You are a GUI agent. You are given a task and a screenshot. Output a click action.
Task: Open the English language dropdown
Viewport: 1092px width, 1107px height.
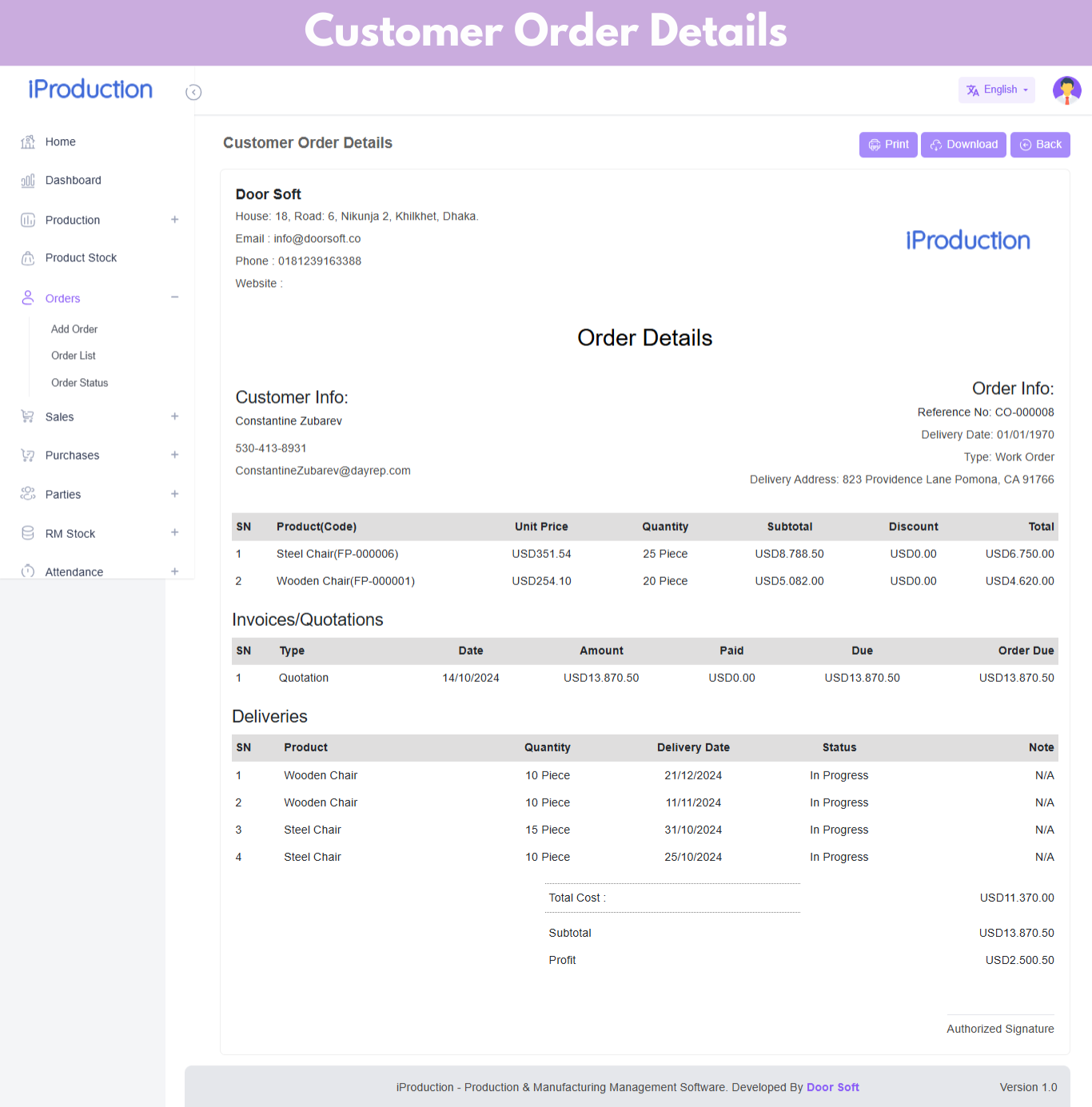tap(996, 90)
